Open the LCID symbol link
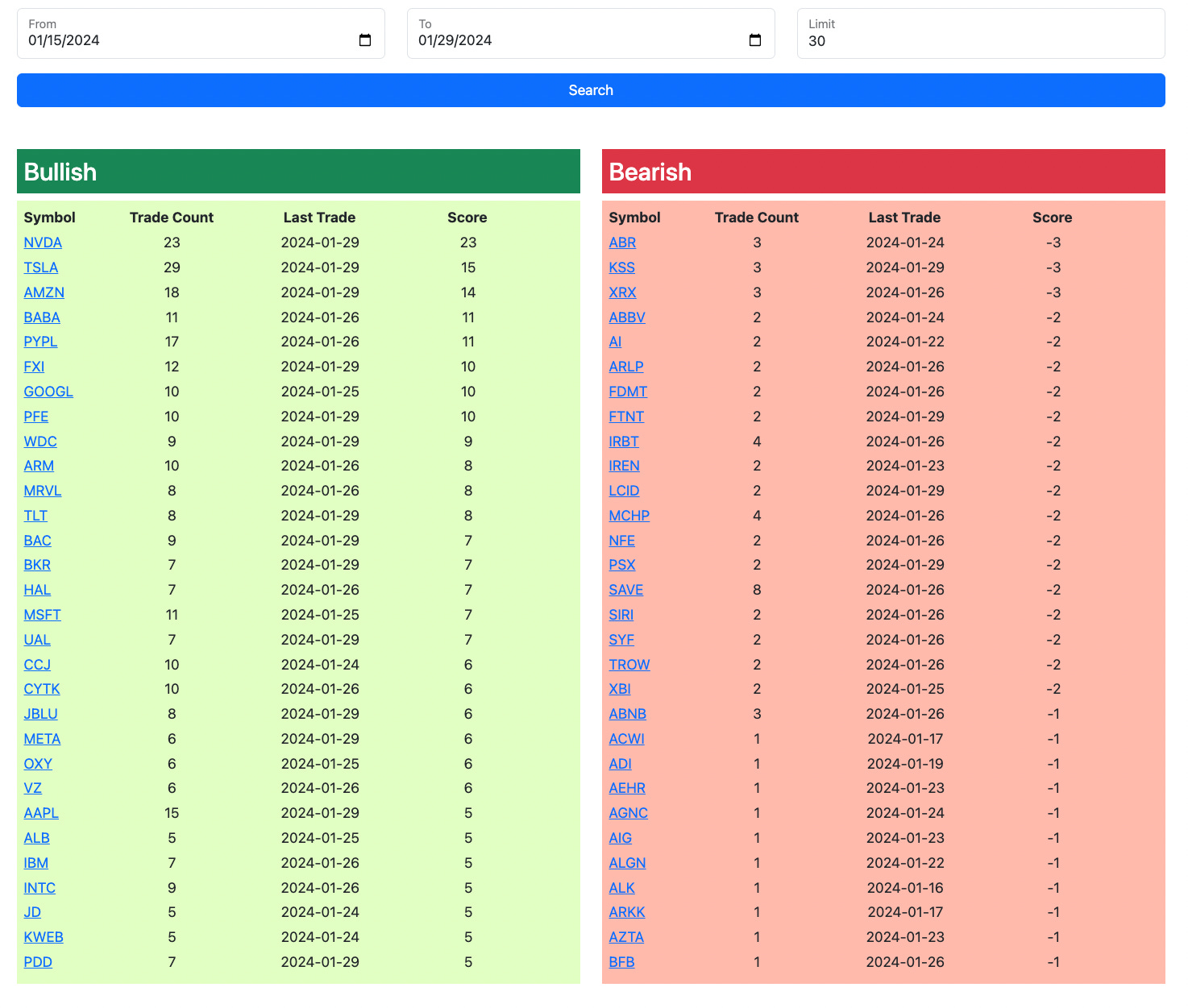This screenshot has height=1008, width=1188. click(625, 491)
